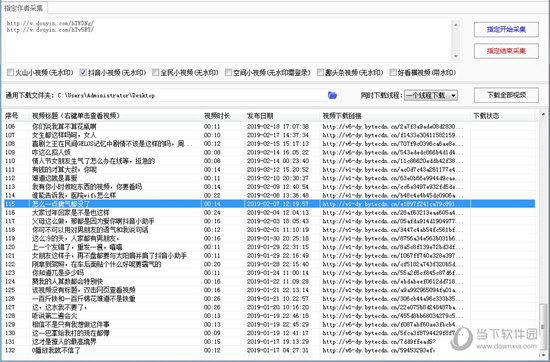The image size is (550, 362).
Task: Select row 125 starting with 该视频没有标题
Action: coord(269,290)
